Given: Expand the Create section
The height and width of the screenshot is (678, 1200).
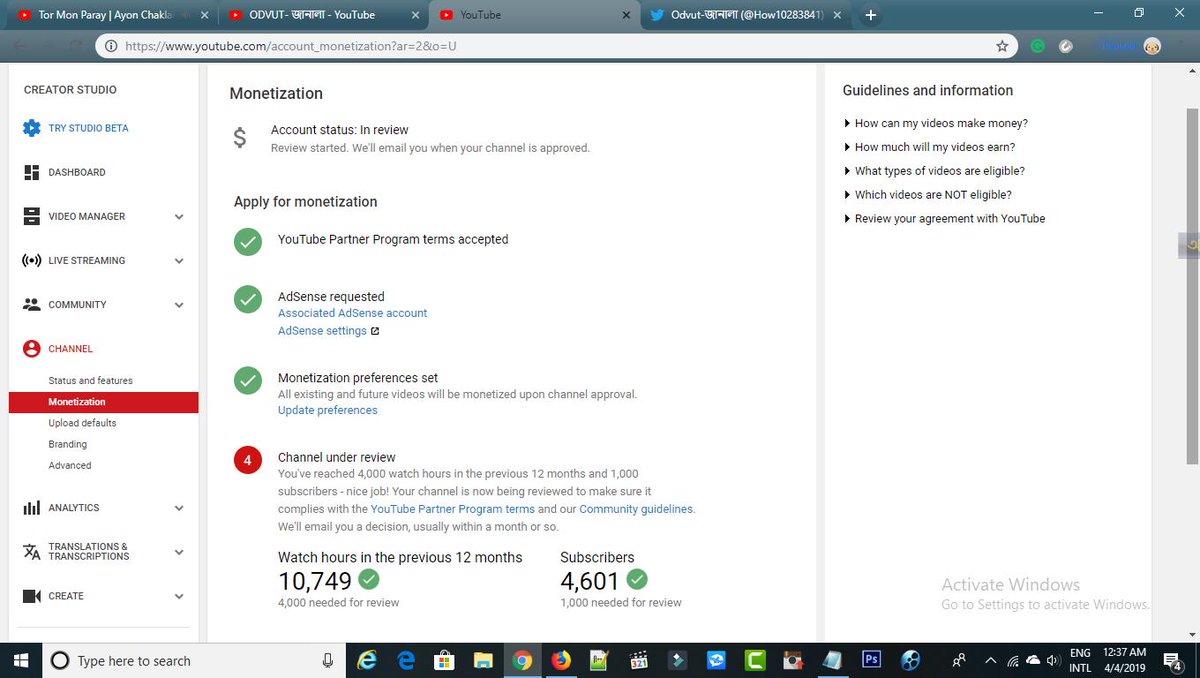Looking at the screenshot, I should pyautogui.click(x=179, y=596).
